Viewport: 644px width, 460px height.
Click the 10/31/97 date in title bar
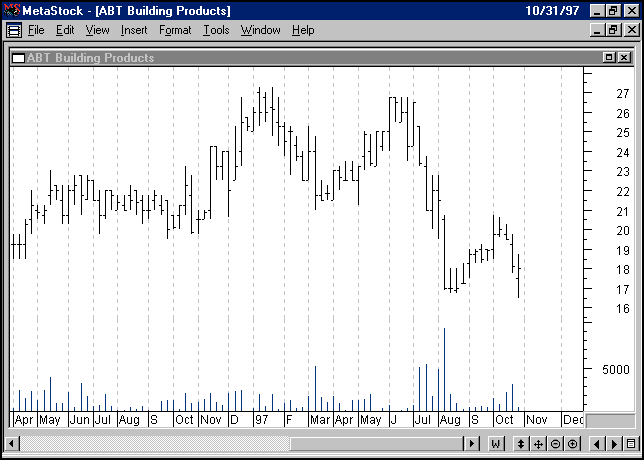pyautogui.click(x=552, y=11)
